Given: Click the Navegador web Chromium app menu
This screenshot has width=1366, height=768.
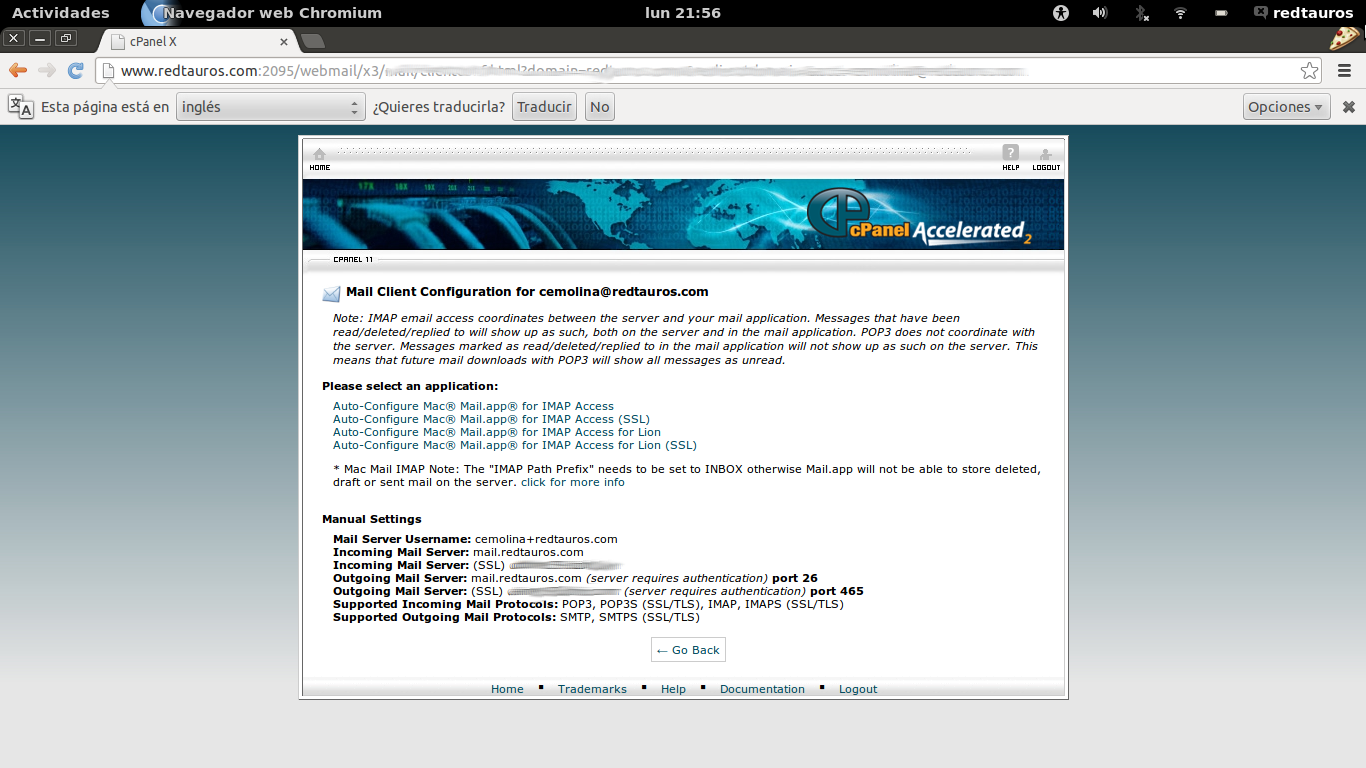Looking at the screenshot, I should point(262,13).
